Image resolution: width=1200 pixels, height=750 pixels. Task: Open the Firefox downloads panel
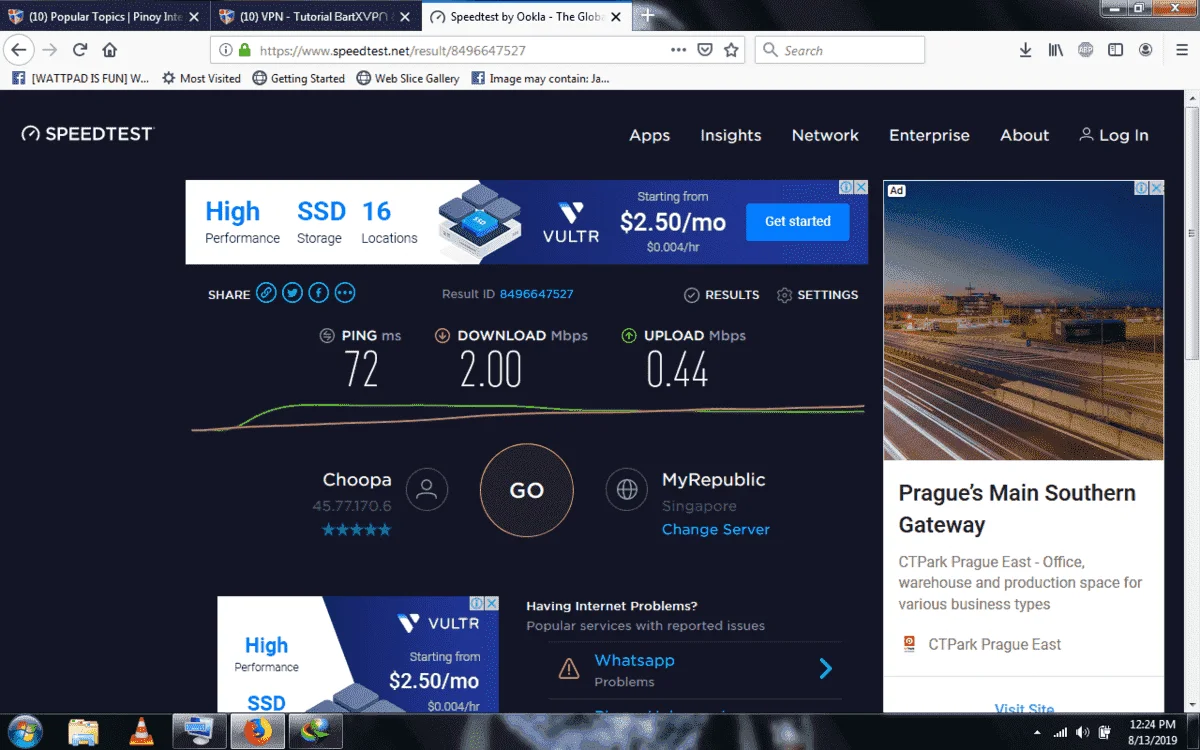click(x=1025, y=50)
